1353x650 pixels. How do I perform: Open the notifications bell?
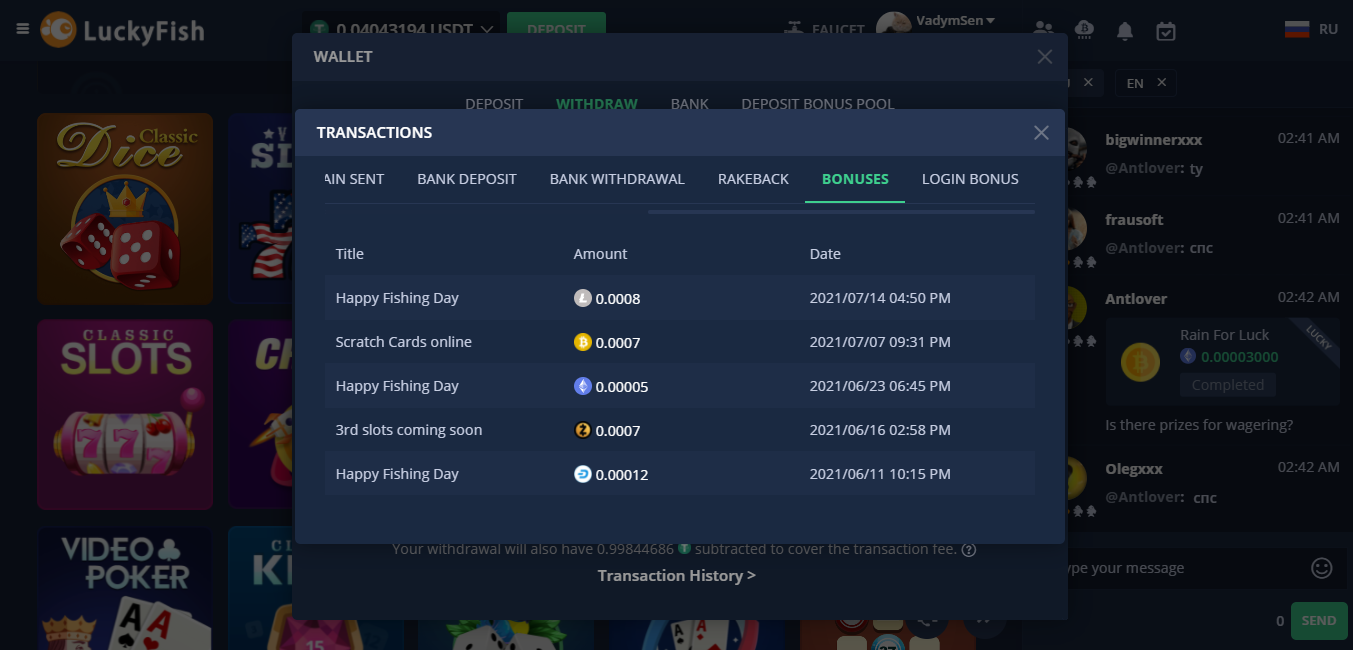[1125, 31]
